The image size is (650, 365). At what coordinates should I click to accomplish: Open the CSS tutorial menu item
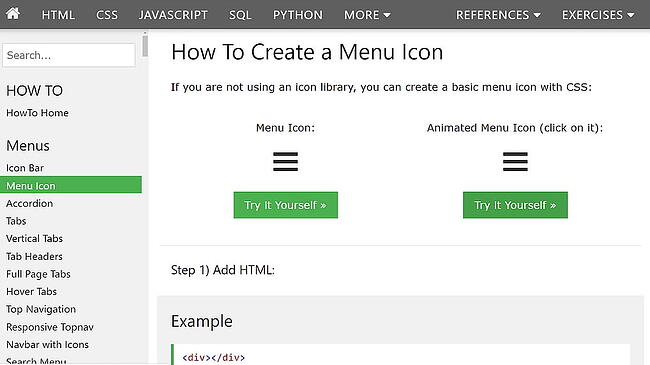(107, 15)
